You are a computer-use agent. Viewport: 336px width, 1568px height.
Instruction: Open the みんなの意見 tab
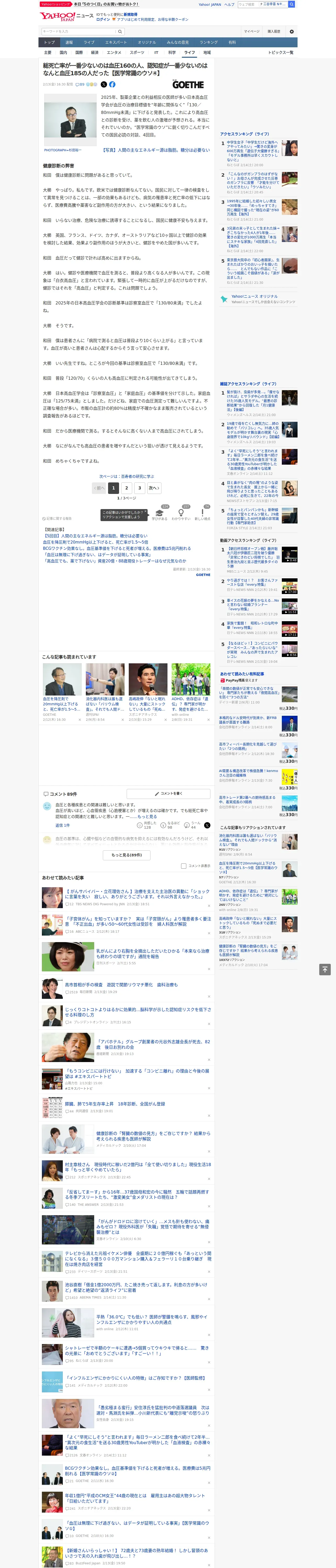point(178,42)
